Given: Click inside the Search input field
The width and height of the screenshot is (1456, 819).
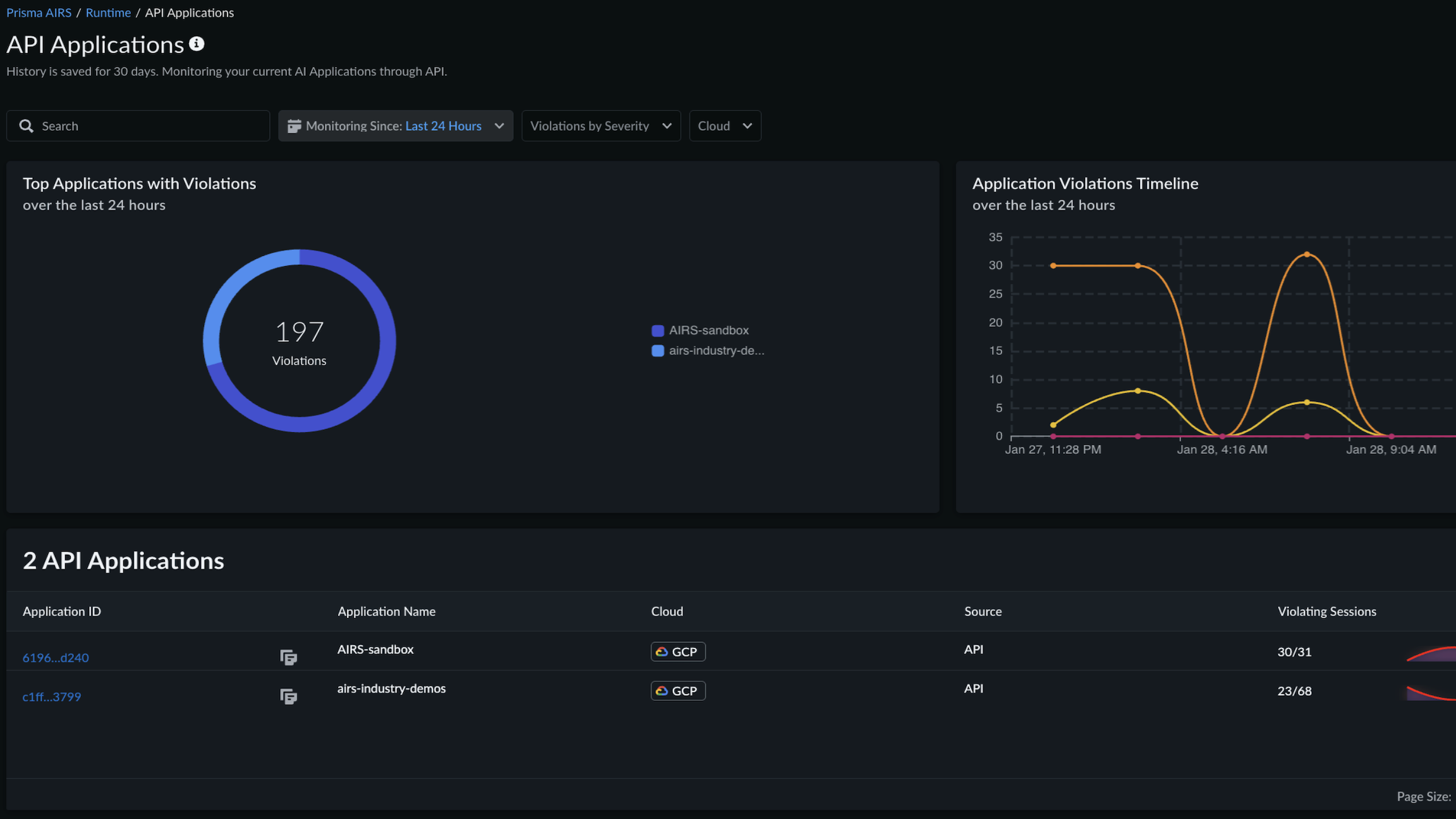Looking at the screenshot, I should pyautogui.click(x=152, y=126).
